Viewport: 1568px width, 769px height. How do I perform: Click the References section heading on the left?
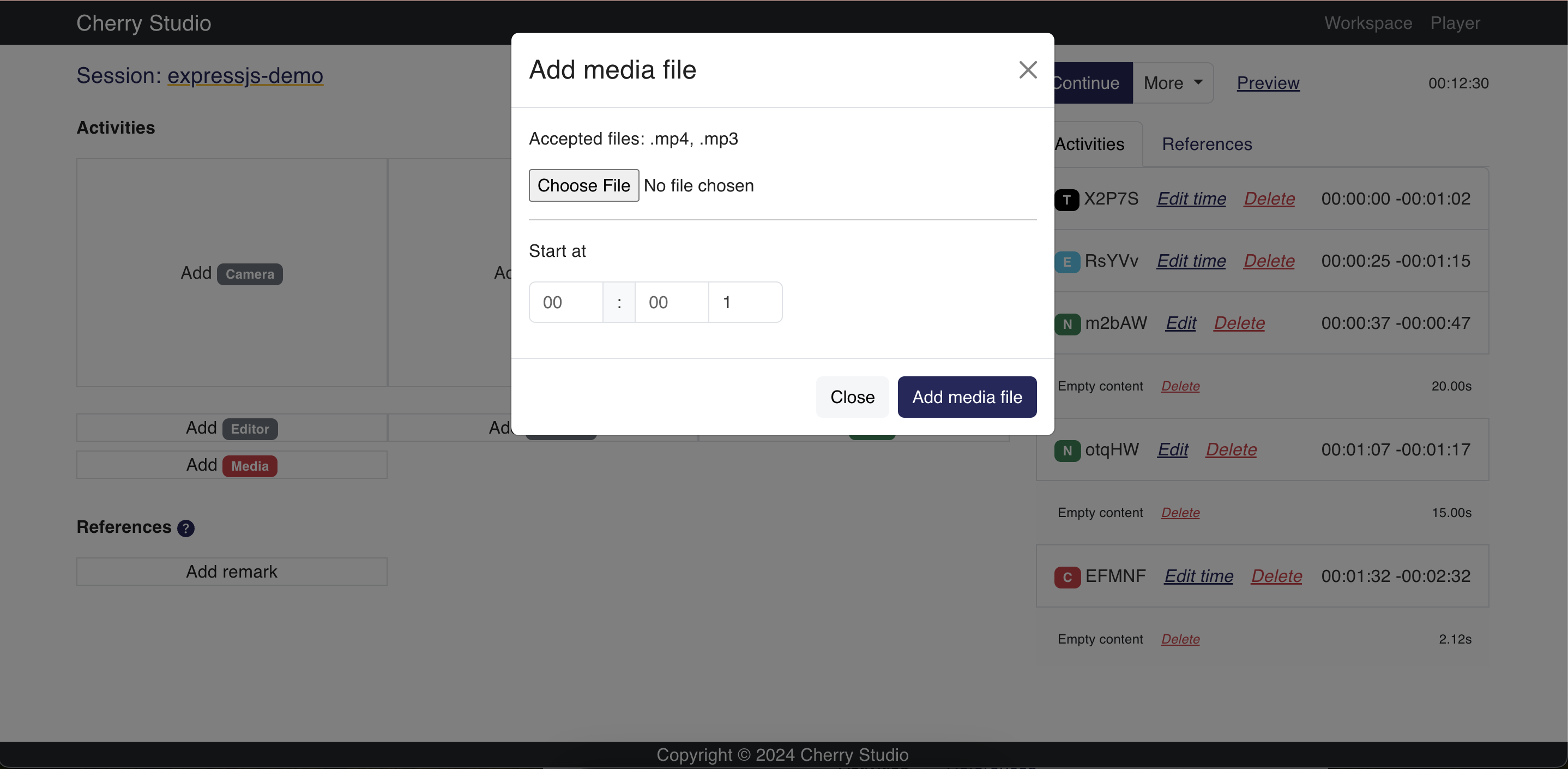point(124,527)
